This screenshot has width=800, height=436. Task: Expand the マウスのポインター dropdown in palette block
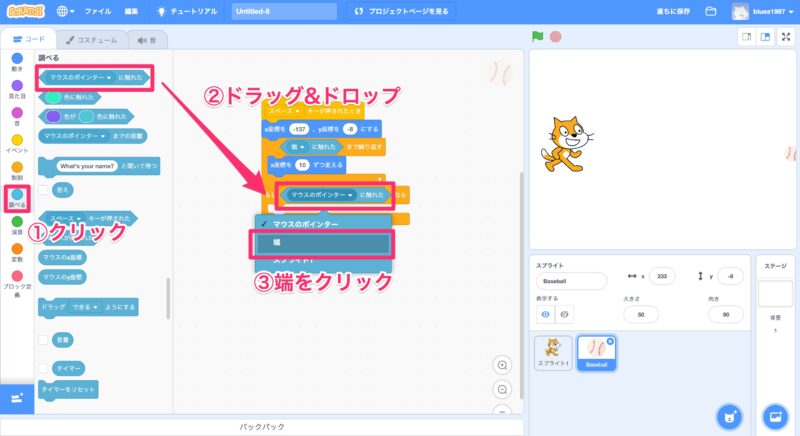pos(110,76)
